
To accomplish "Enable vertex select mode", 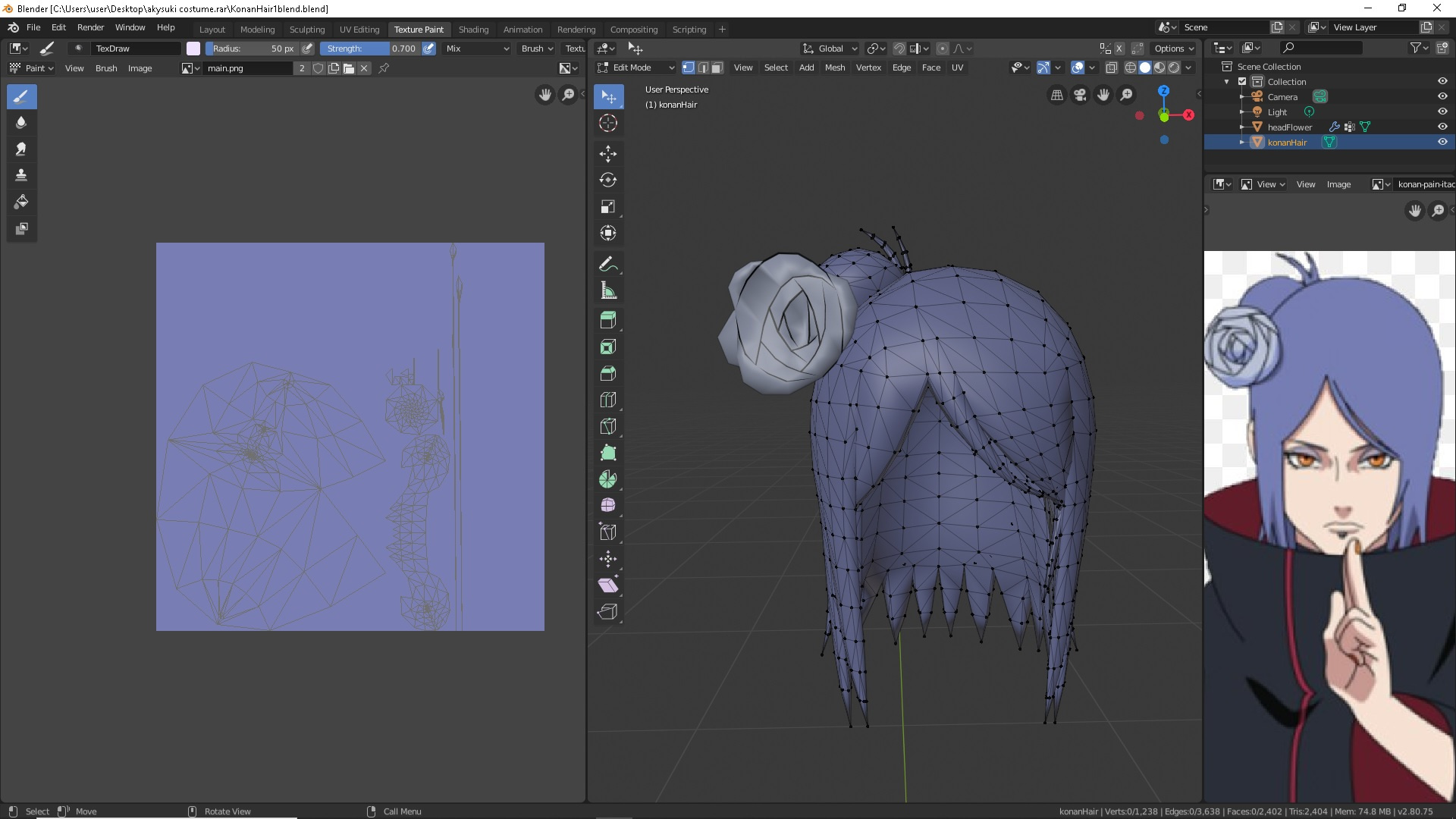I will [689, 67].
